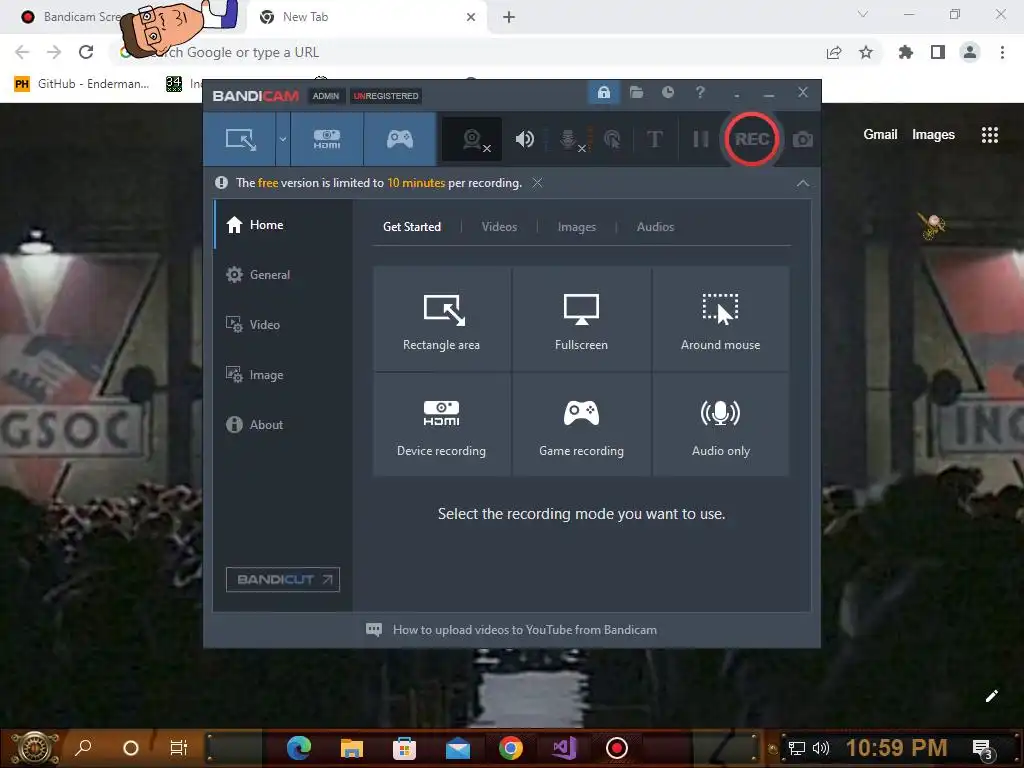
Task: Switch to the Images tab
Action: tap(577, 227)
